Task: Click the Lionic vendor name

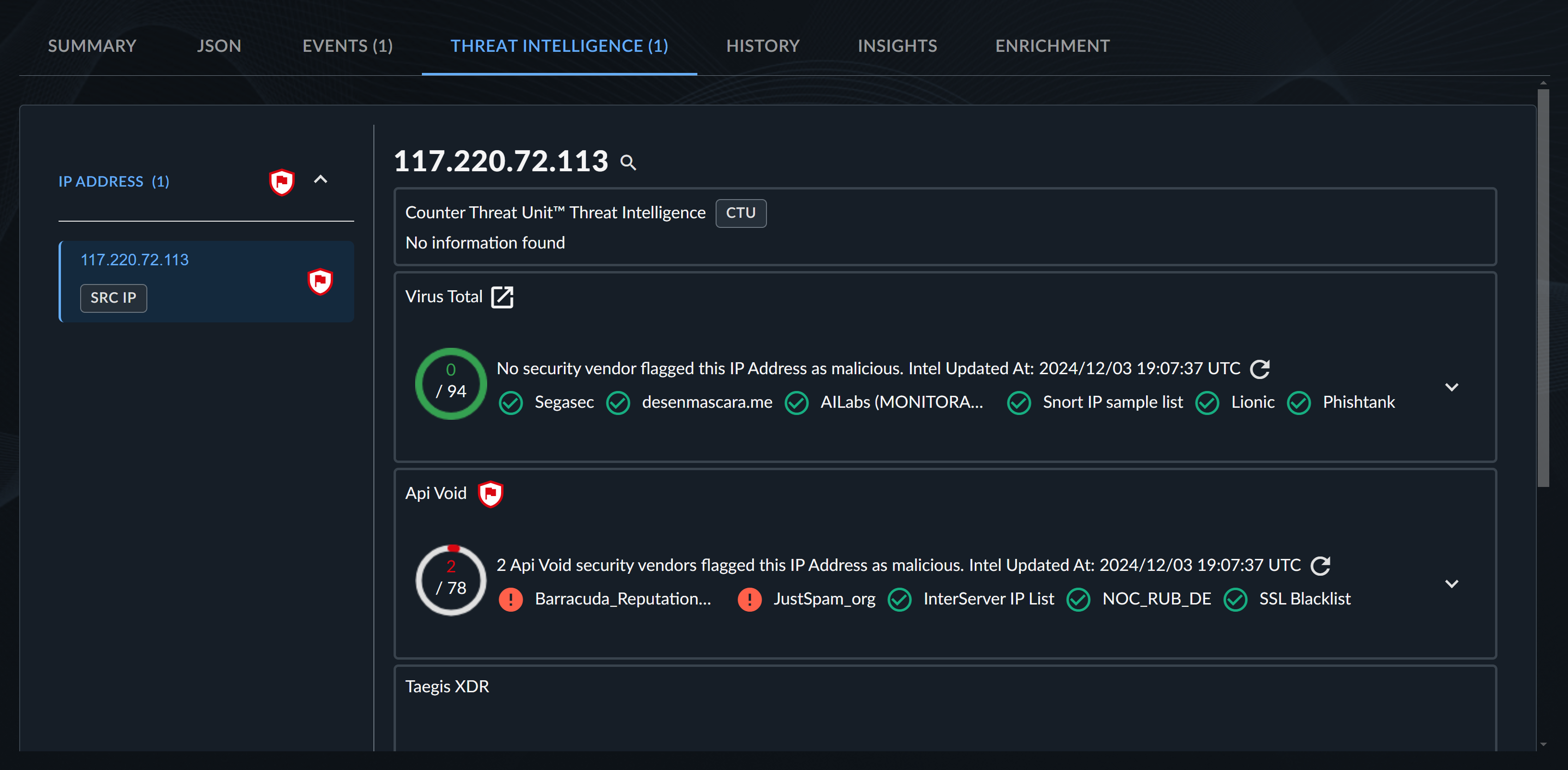Action: click(x=1252, y=402)
